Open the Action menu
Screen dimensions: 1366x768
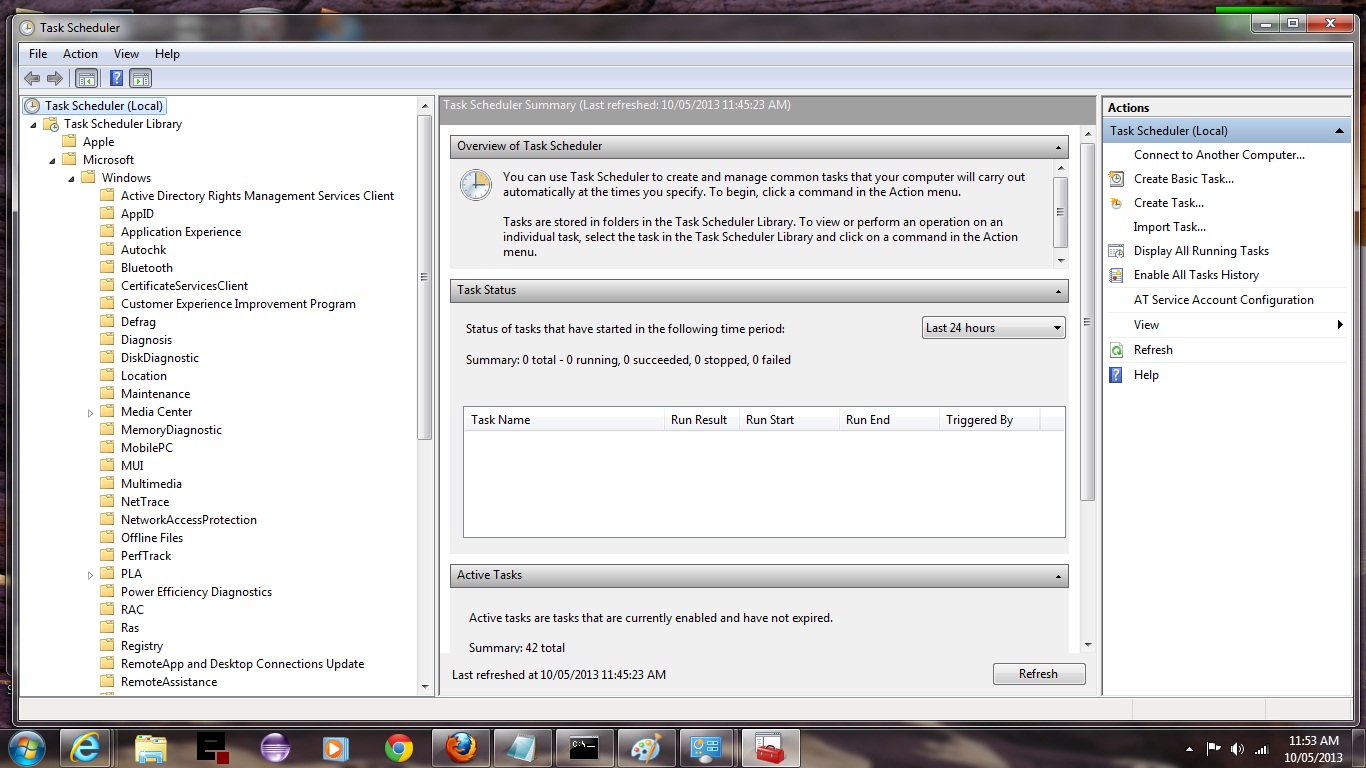(80, 54)
